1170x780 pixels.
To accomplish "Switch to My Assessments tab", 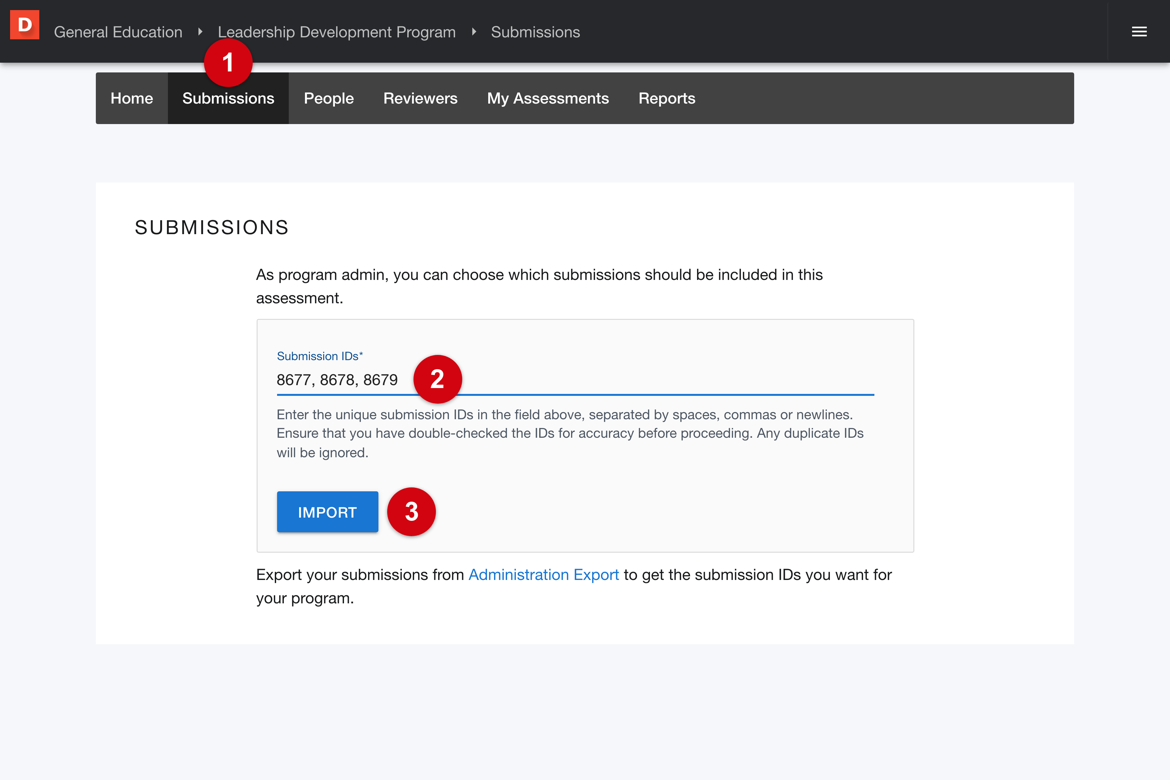I will (548, 99).
